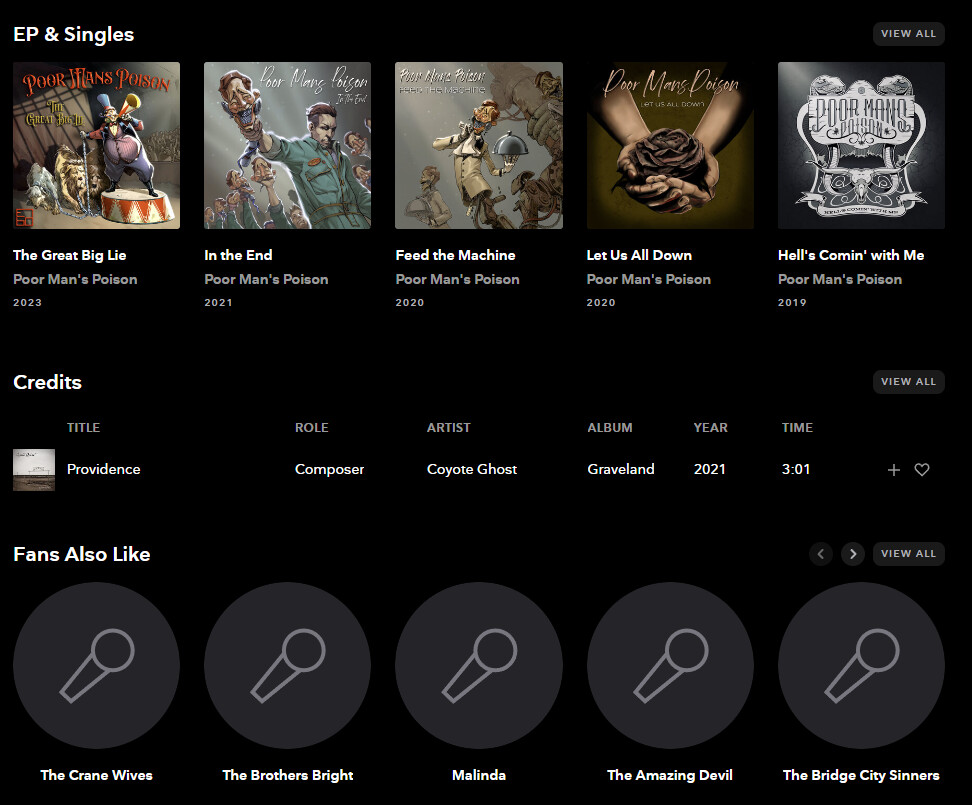Click the 2021 year cell for Providence
This screenshot has height=805, width=972.
click(710, 469)
